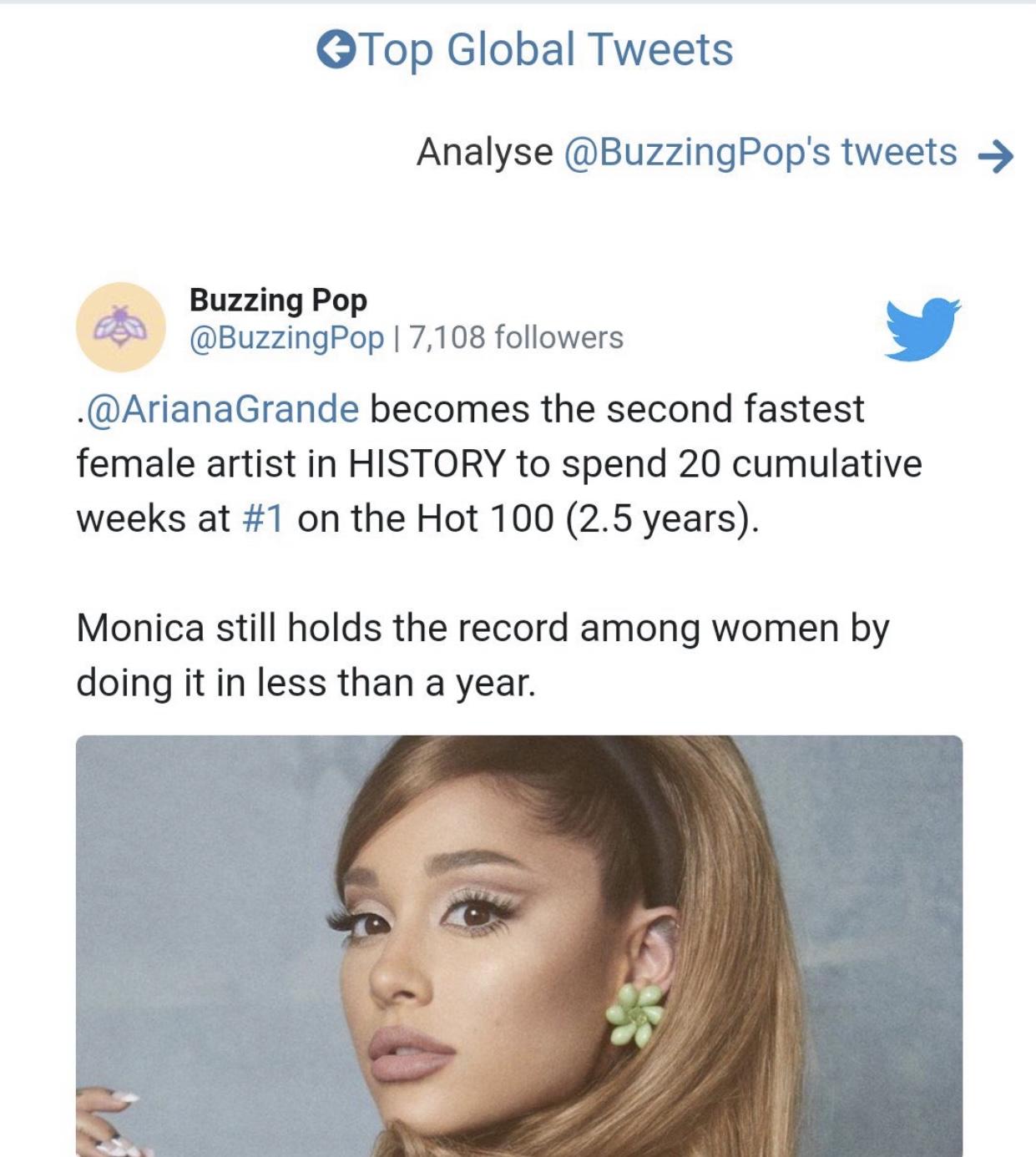Click the Twitter bird icon

(922, 328)
